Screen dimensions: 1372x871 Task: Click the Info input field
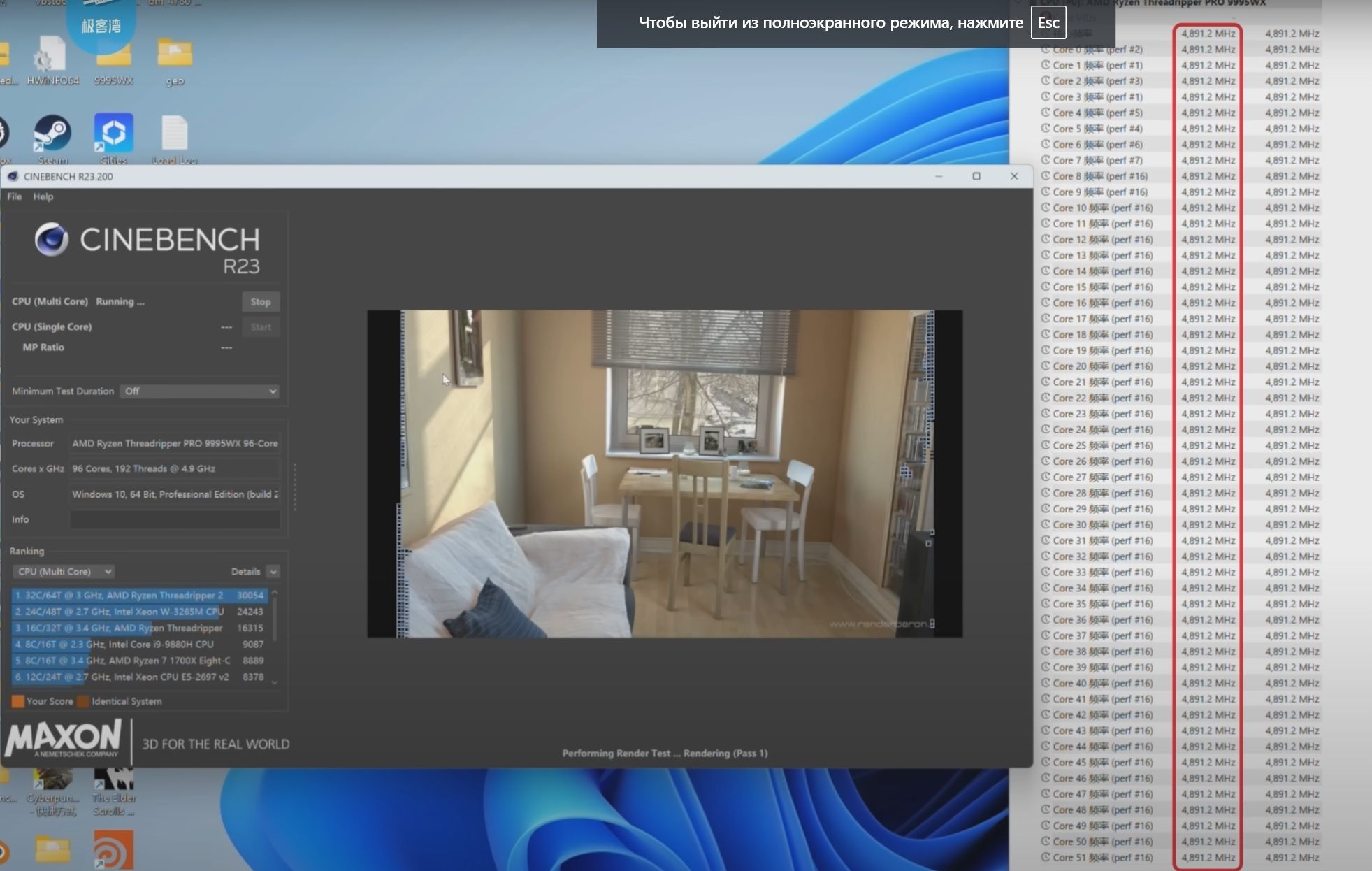pos(175,519)
